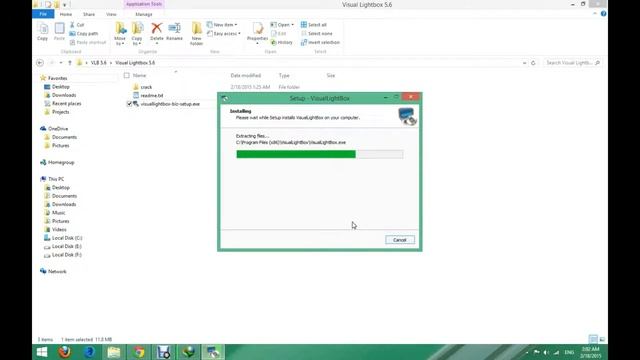Open Firefox from the taskbar
The image size is (640, 360).
pos(64,352)
